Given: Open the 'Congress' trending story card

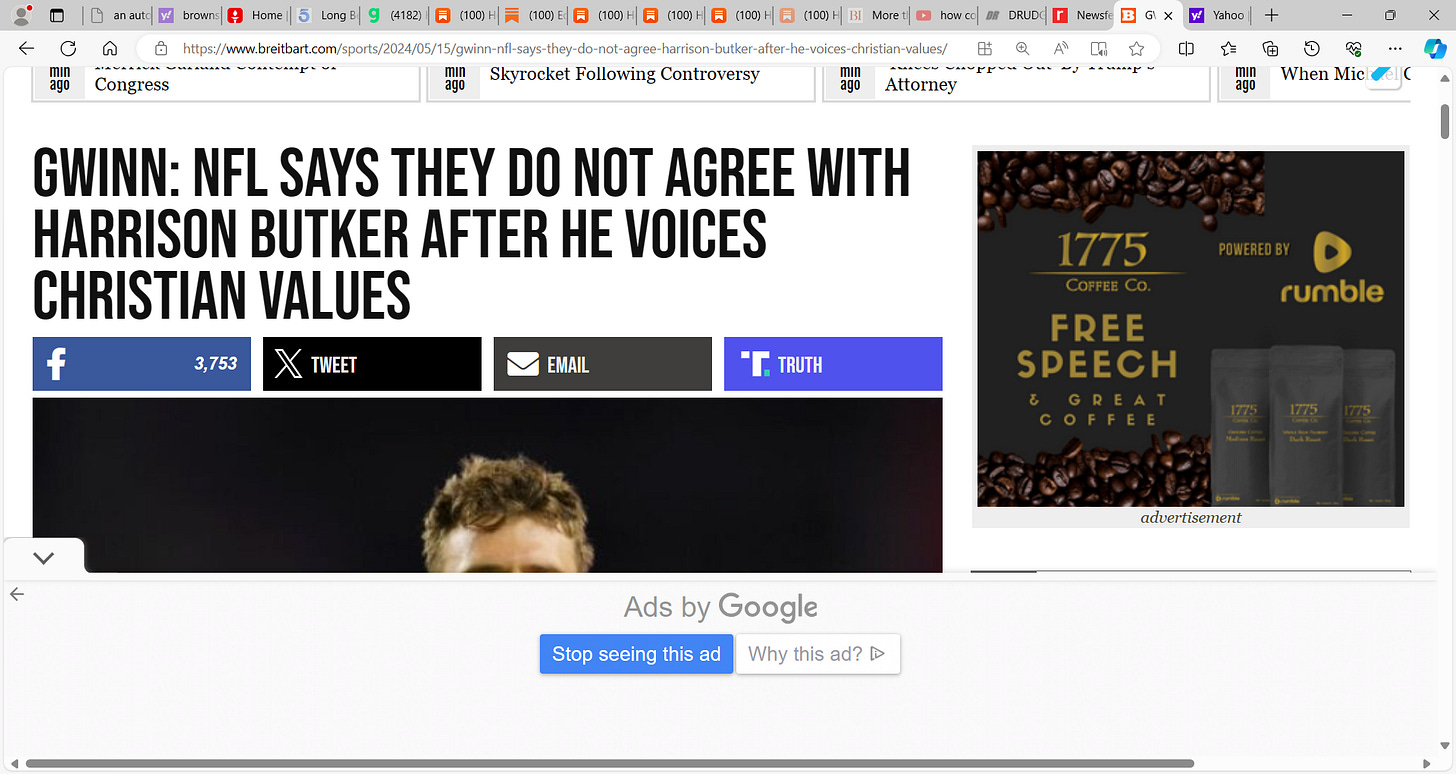Looking at the screenshot, I should [226, 83].
